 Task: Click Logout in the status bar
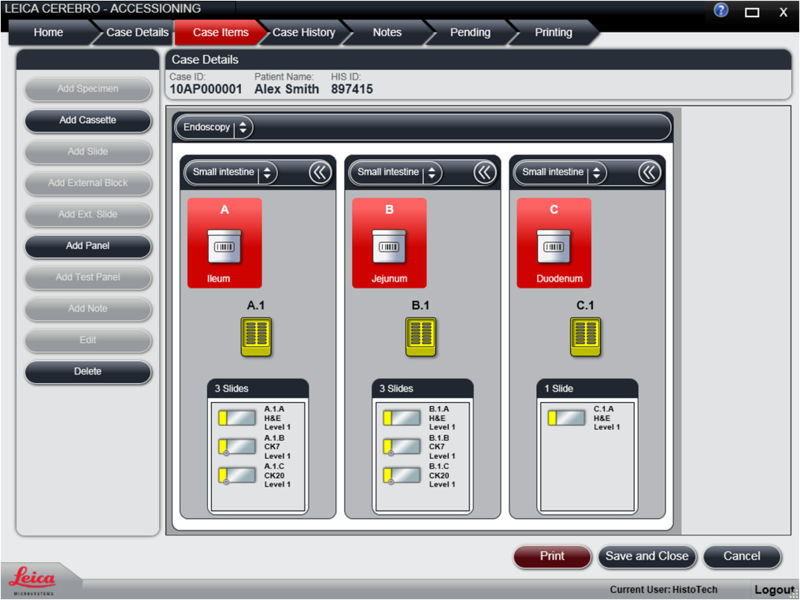pos(773,590)
